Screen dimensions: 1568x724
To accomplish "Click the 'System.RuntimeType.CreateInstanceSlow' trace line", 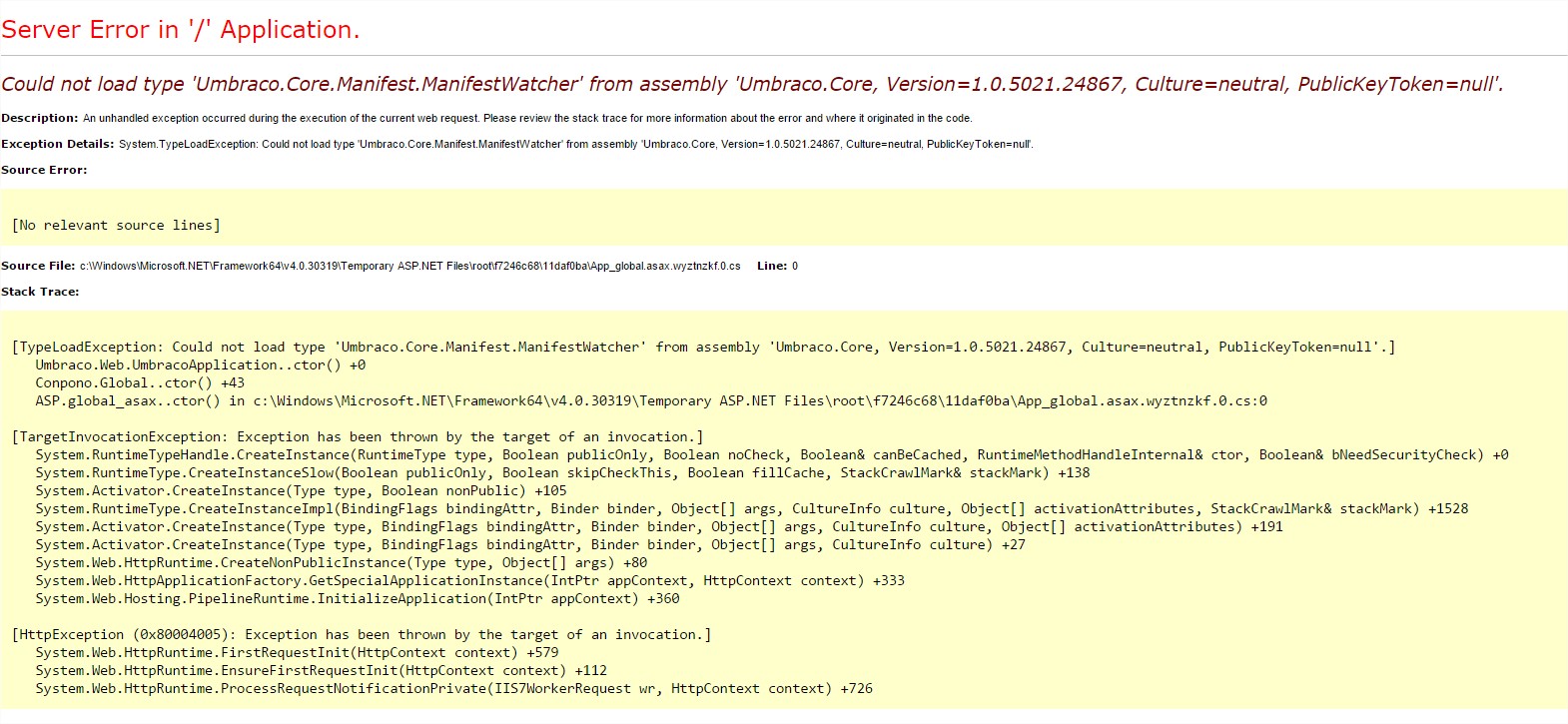I will point(562,473).
